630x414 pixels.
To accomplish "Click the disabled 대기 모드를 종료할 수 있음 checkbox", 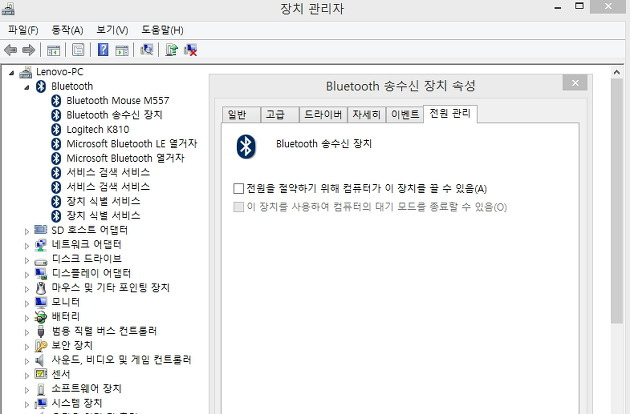I will (238, 207).
